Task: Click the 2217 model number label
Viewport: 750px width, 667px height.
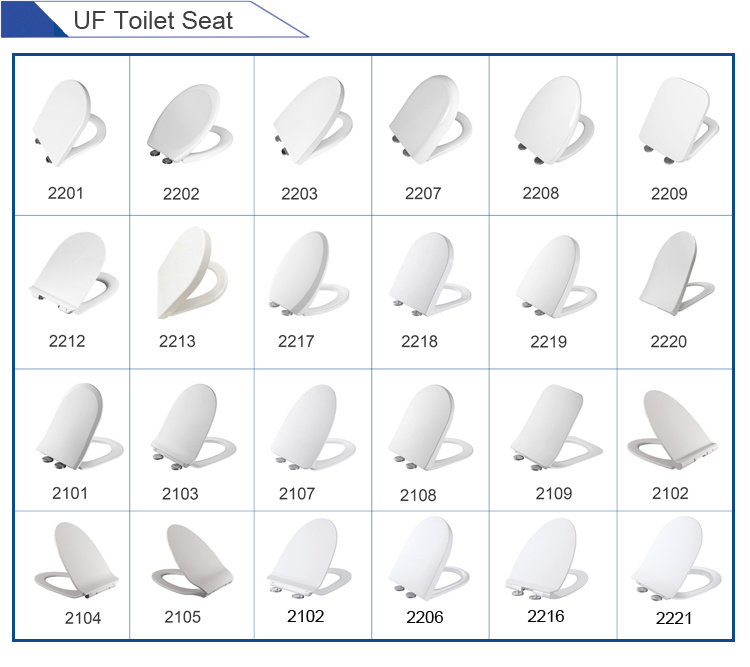Action: [x=296, y=341]
